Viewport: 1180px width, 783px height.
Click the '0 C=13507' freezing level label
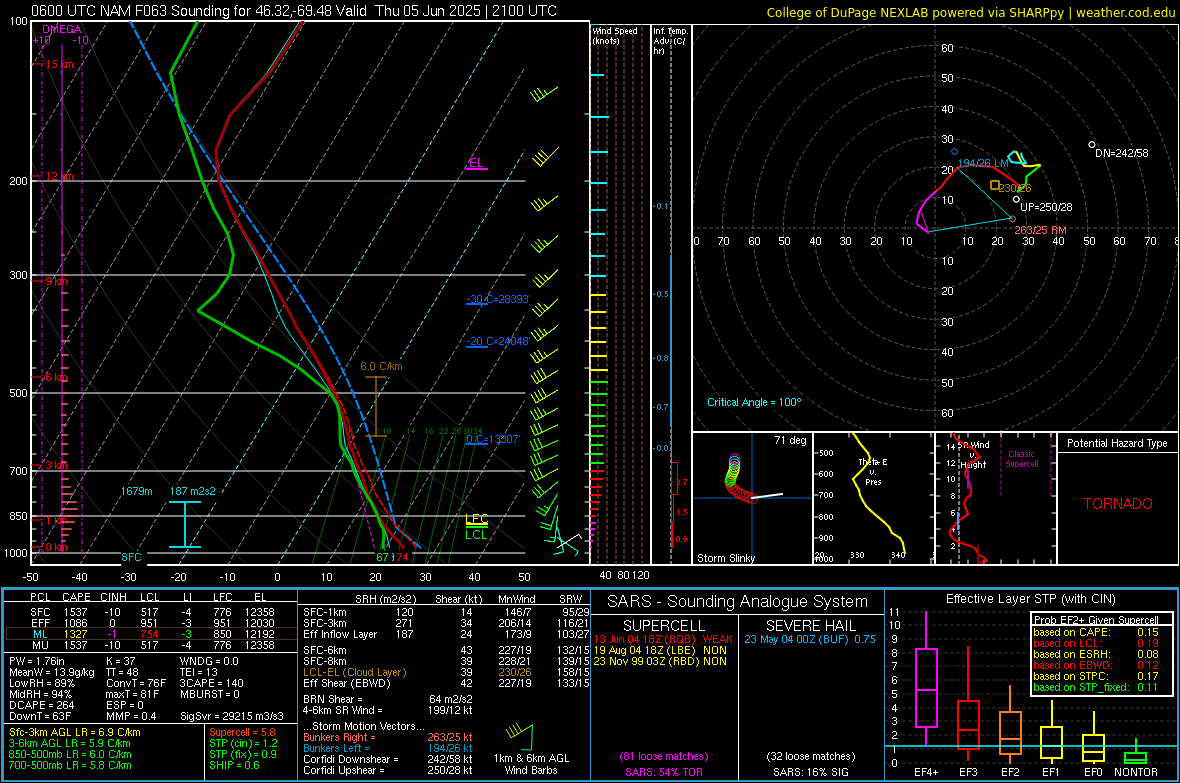coord(493,439)
